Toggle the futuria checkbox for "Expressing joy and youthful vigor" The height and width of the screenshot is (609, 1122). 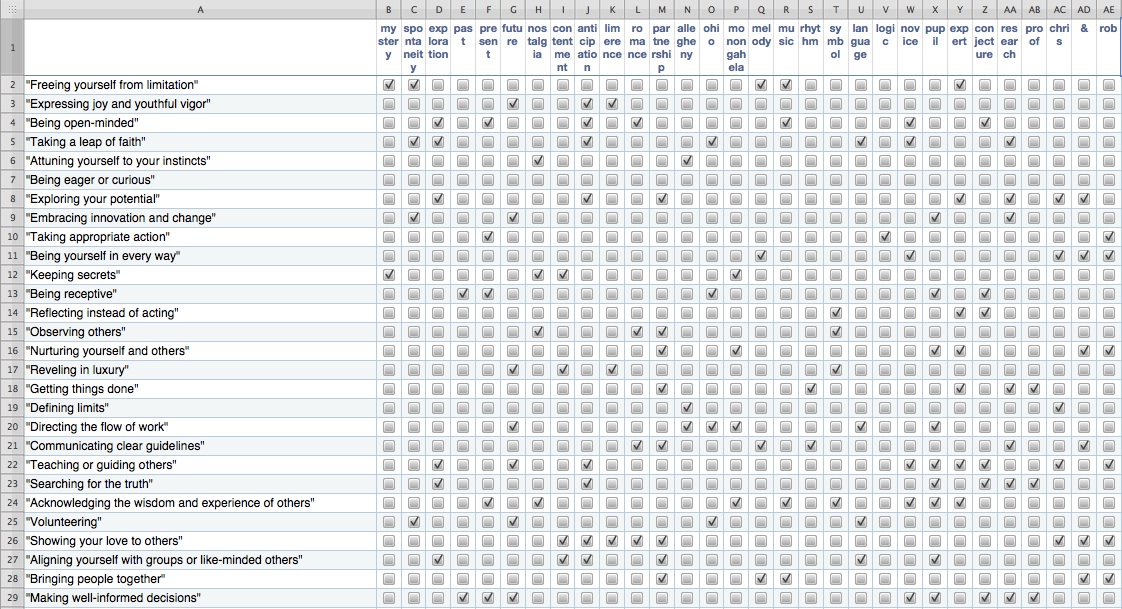[512, 104]
